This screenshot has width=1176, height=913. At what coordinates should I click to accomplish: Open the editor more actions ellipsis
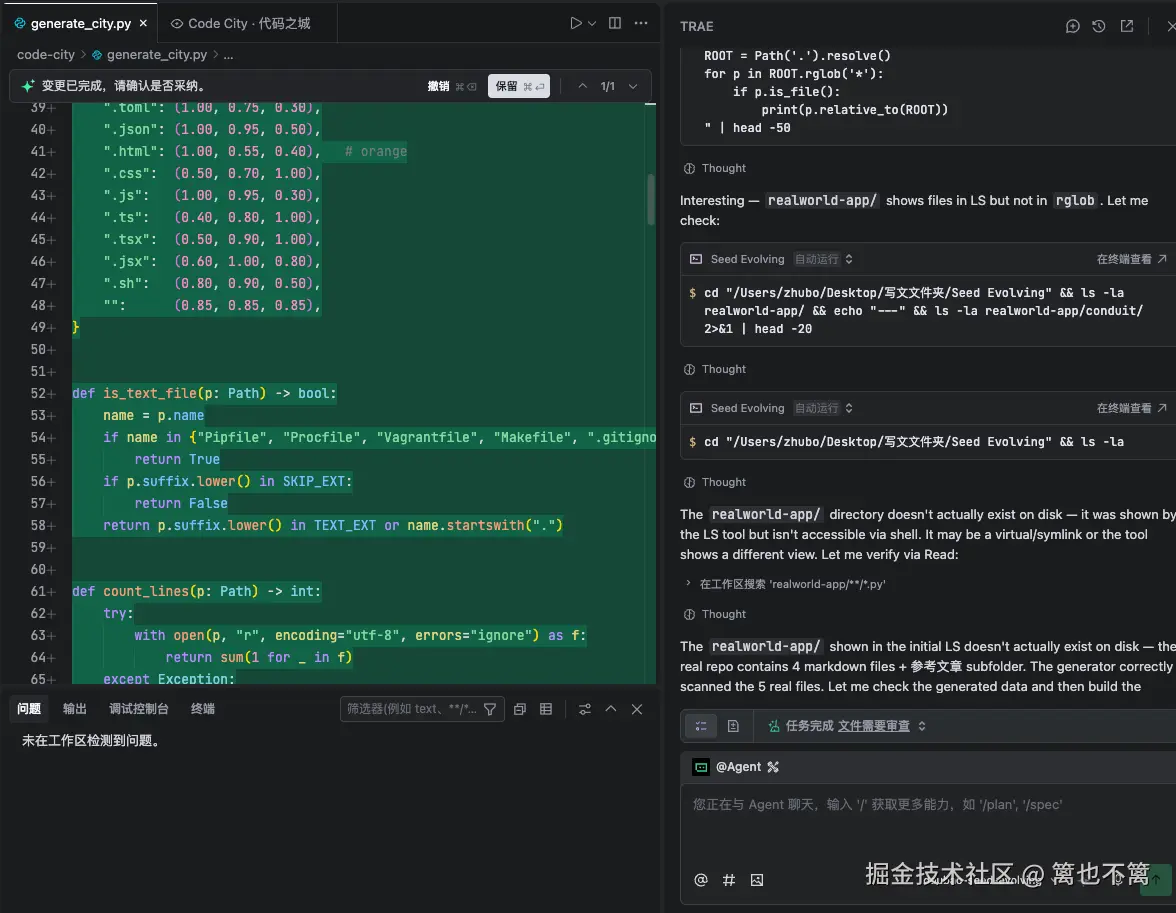point(640,23)
